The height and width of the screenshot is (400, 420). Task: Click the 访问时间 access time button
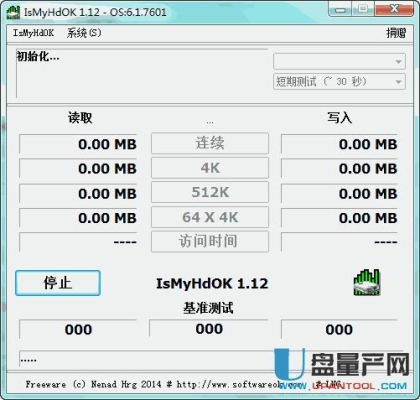tap(210, 241)
